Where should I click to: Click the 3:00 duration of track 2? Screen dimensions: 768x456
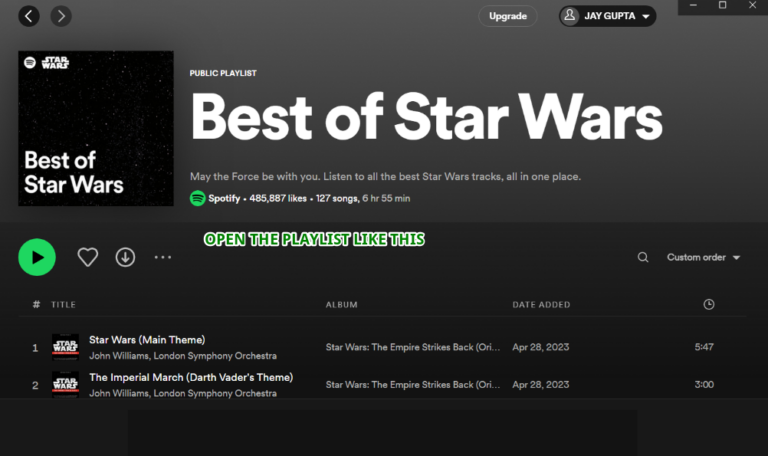tap(704, 385)
